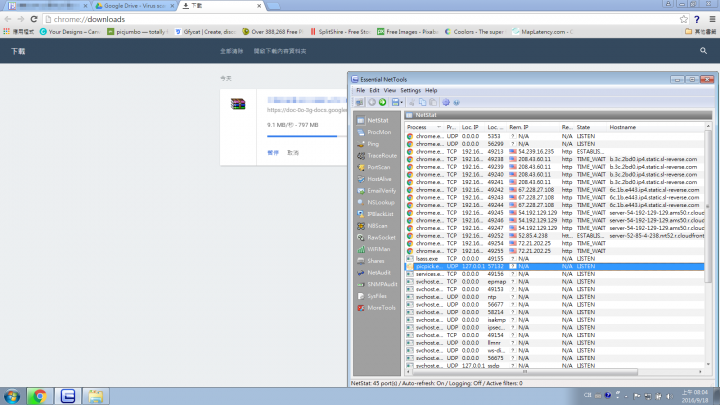
Task: Select the NetAudit tool
Action: coord(374,273)
